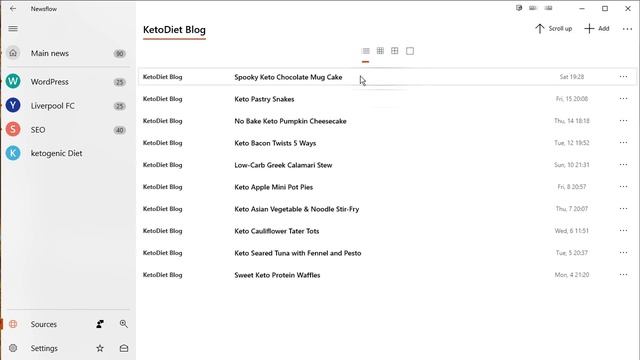Click the Scroll up label
640x360 pixels.
560,29
